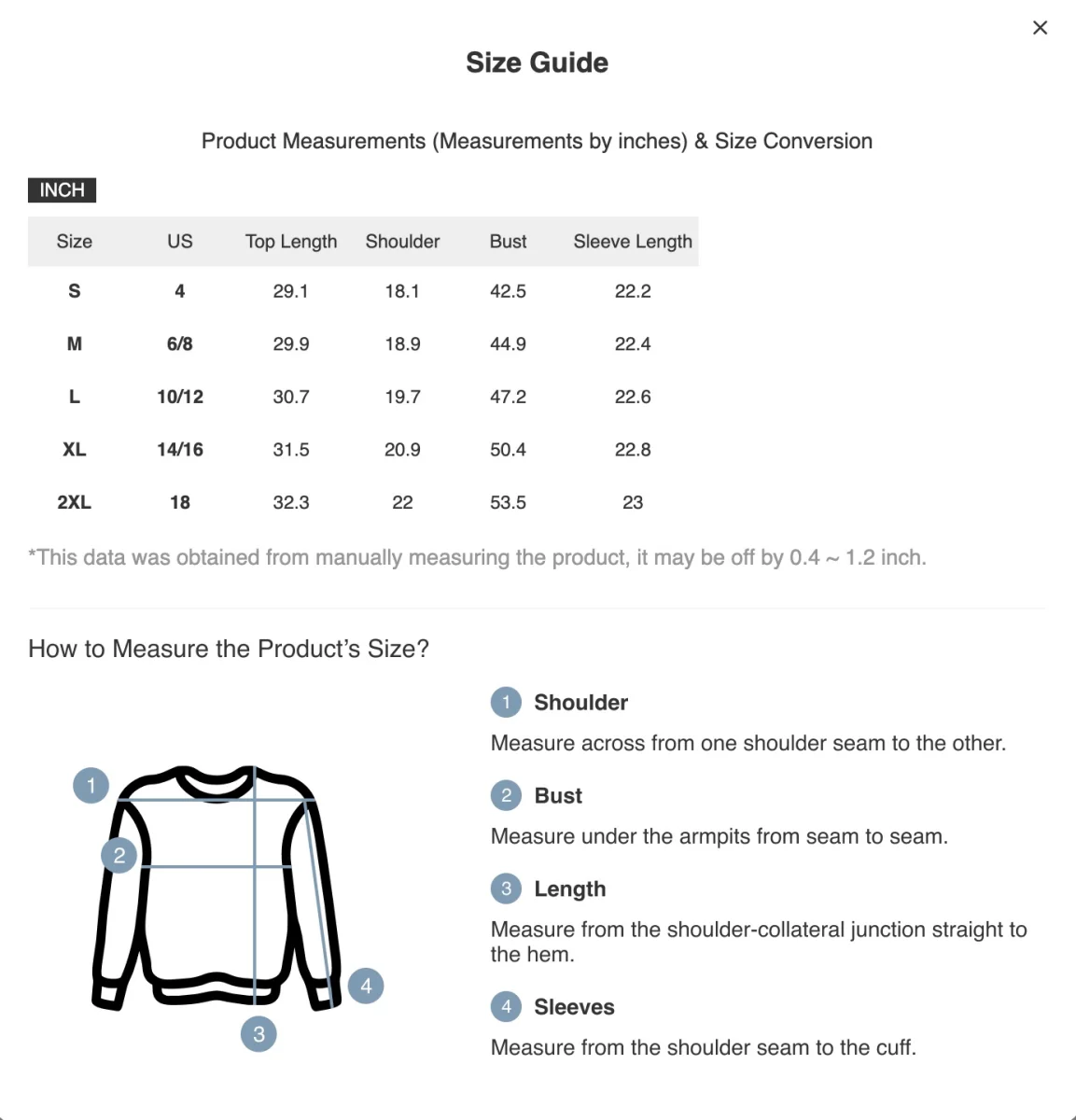Close the Size Guide dialog
The height and width of the screenshot is (1120, 1076).
pyautogui.click(x=1040, y=27)
